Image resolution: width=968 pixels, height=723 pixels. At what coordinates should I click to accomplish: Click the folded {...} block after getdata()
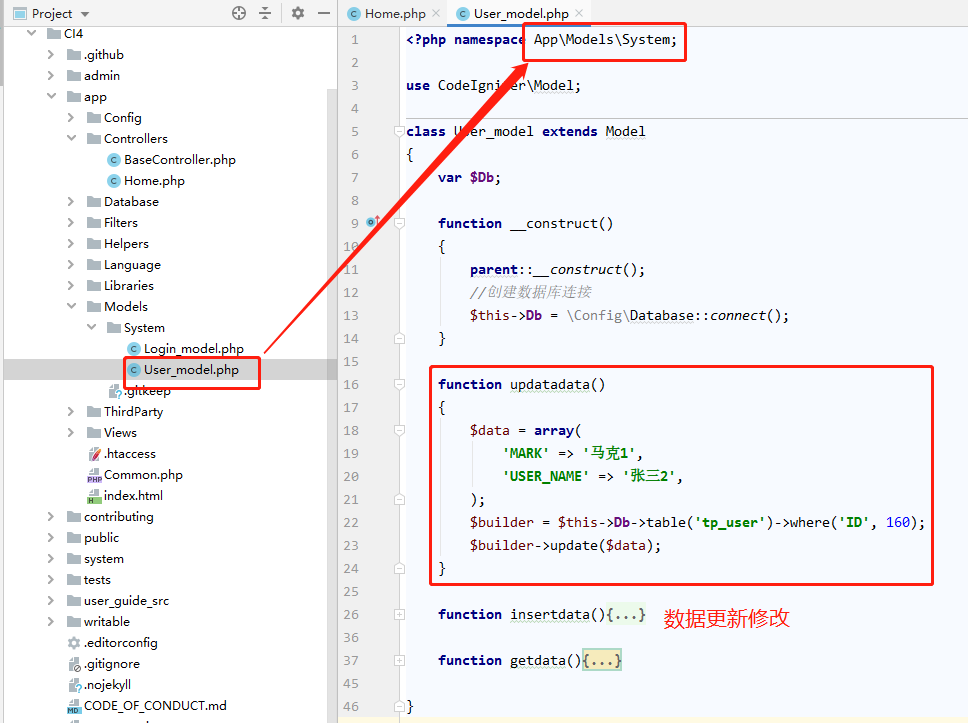click(602, 661)
